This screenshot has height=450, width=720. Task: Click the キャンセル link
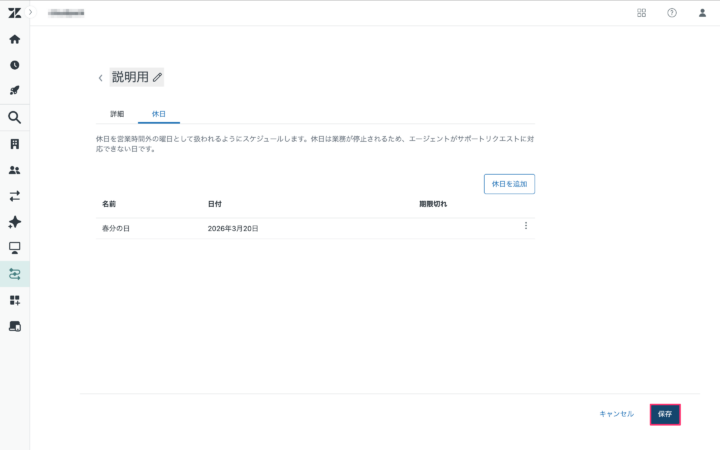[x=616, y=414]
